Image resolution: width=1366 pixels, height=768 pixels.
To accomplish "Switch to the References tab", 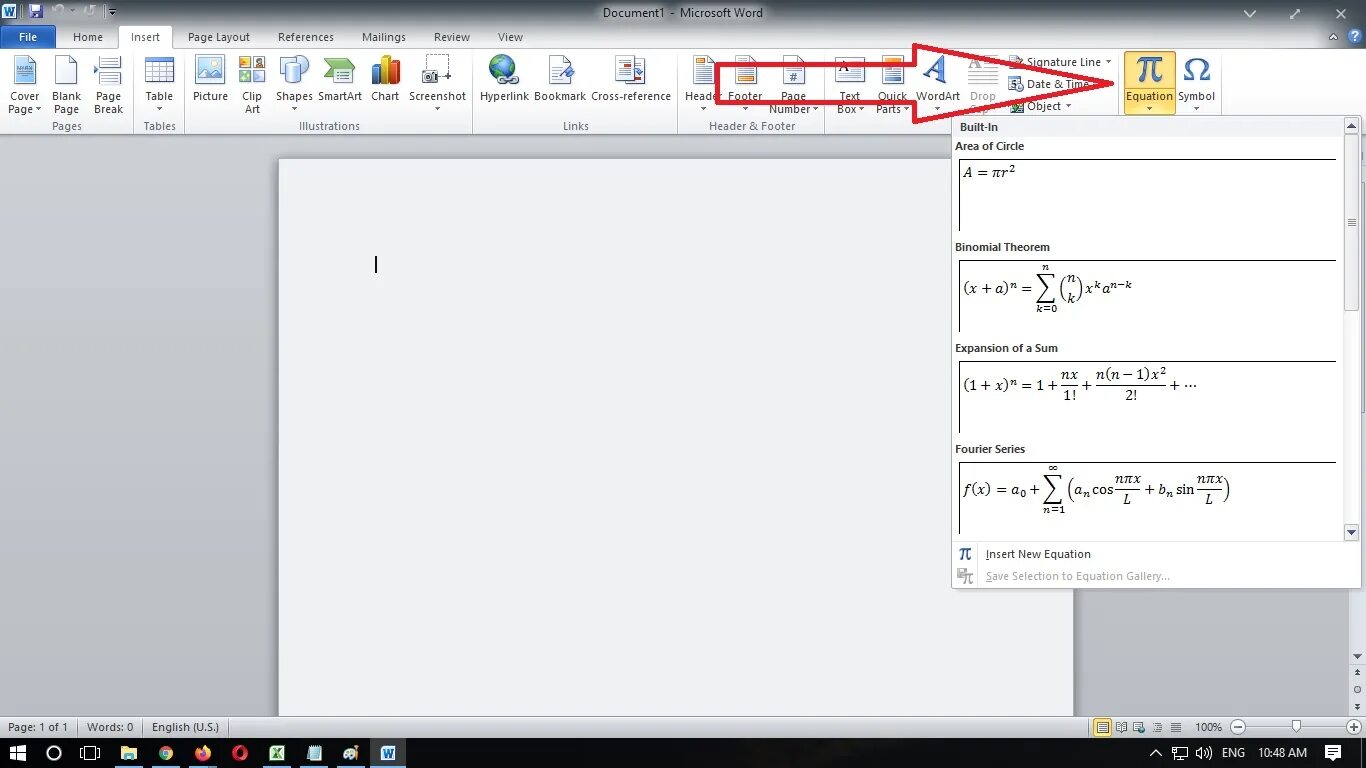I will tap(306, 37).
